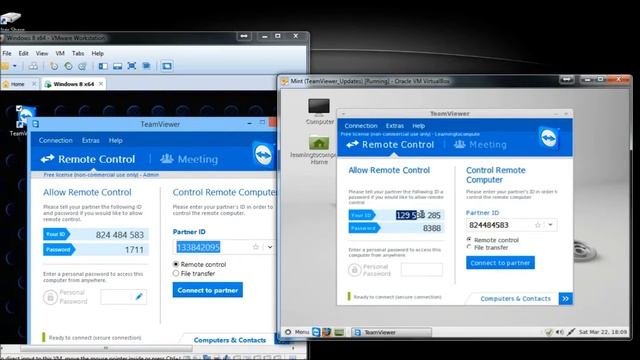Select File transfer radio in Mint TeamViewer
640x360 pixels.
[469, 247]
